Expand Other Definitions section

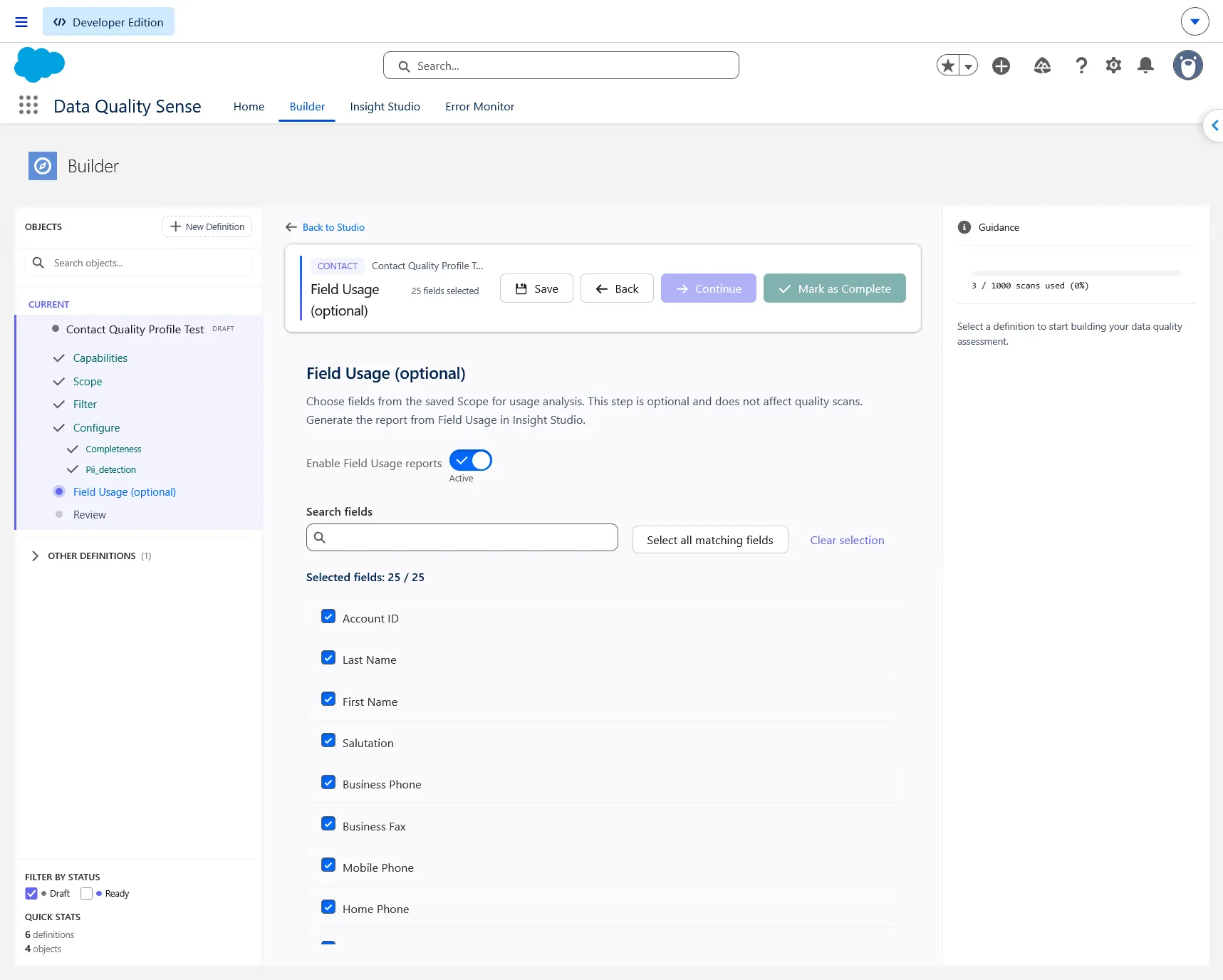pyautogui.click(x=35, y=556)
